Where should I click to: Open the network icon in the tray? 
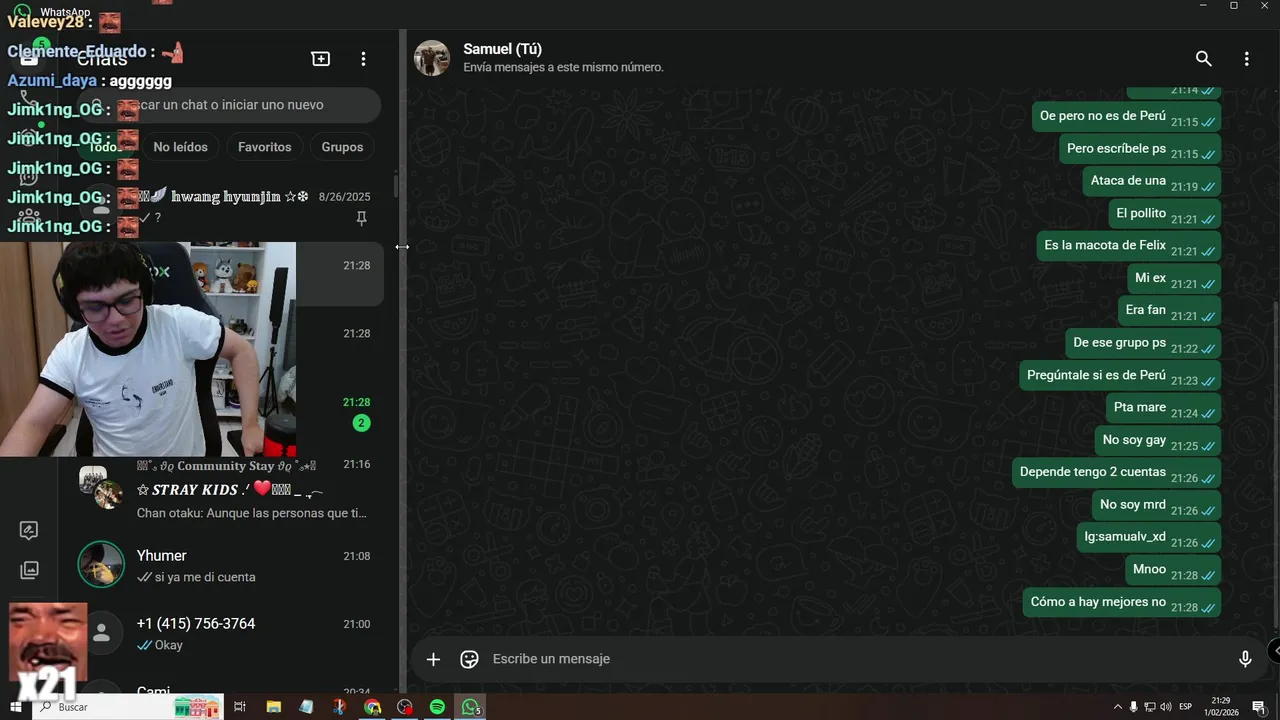[1150, 707]
